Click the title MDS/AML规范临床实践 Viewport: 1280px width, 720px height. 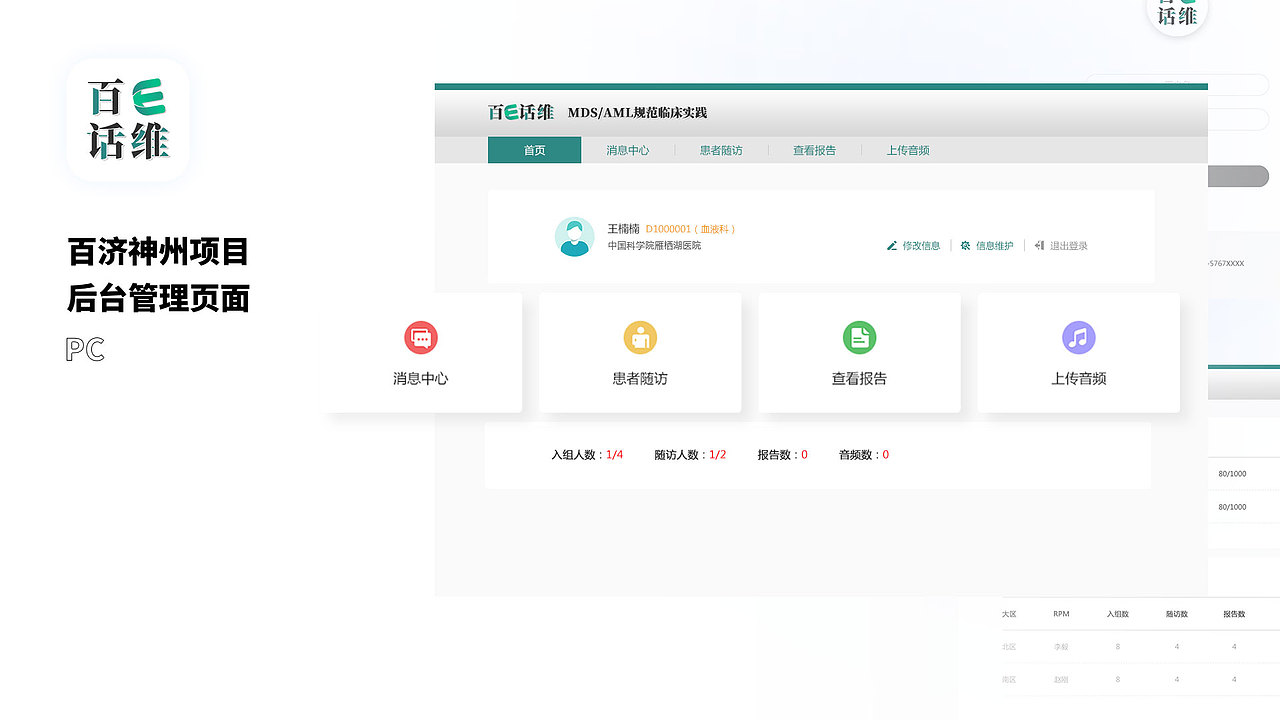(637, 113)
